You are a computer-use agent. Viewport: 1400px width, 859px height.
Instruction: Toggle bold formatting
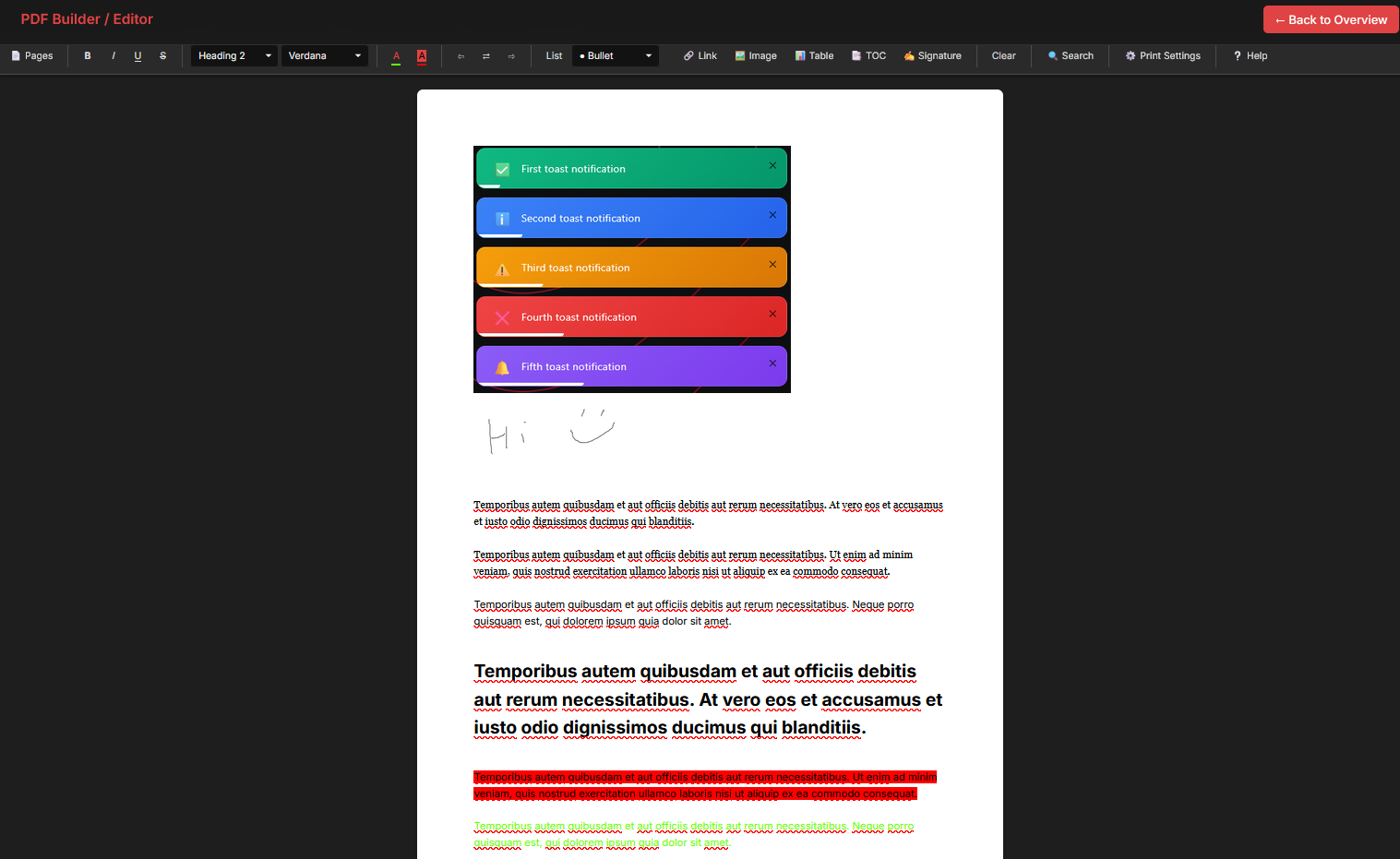point(88,56)
